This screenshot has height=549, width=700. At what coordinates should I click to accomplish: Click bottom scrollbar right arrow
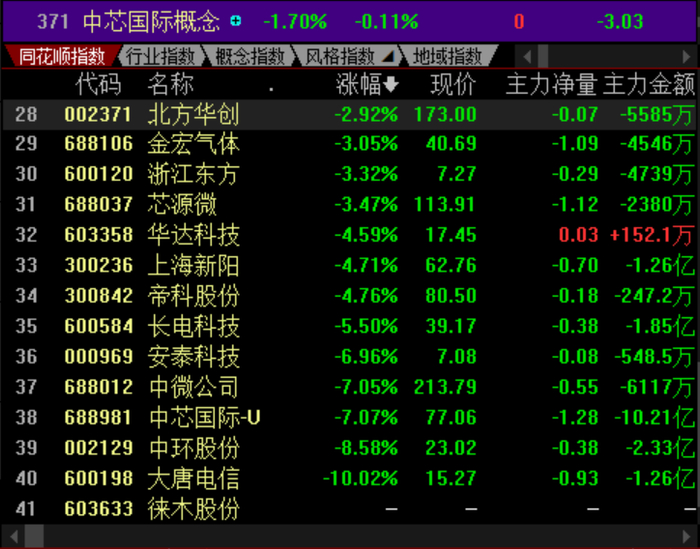click(687, 536)
